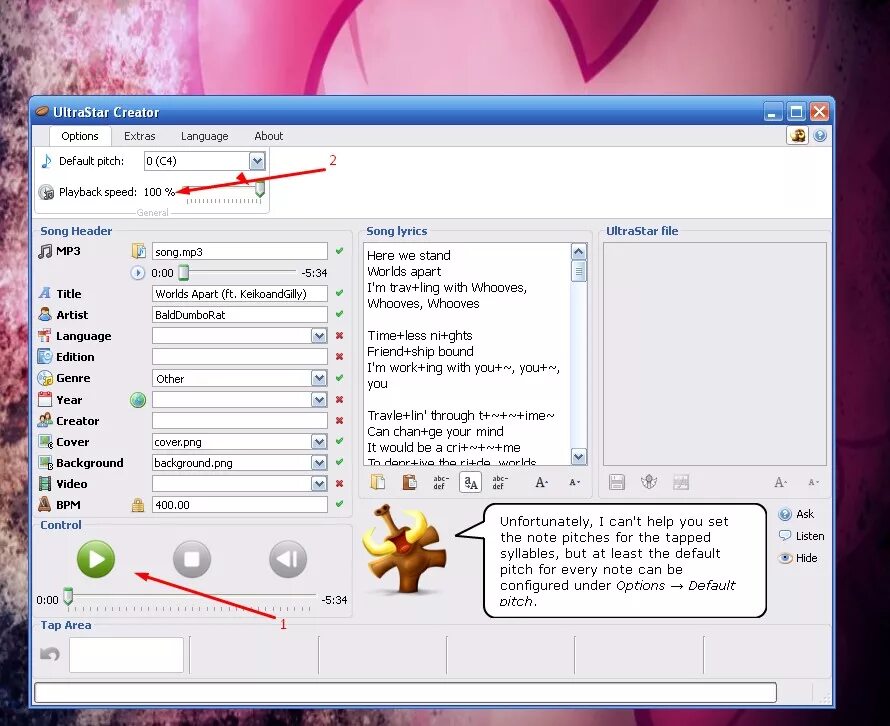Start song playback with the green play button
Screen dimensions: 890x726
click(x=96, y=559)
